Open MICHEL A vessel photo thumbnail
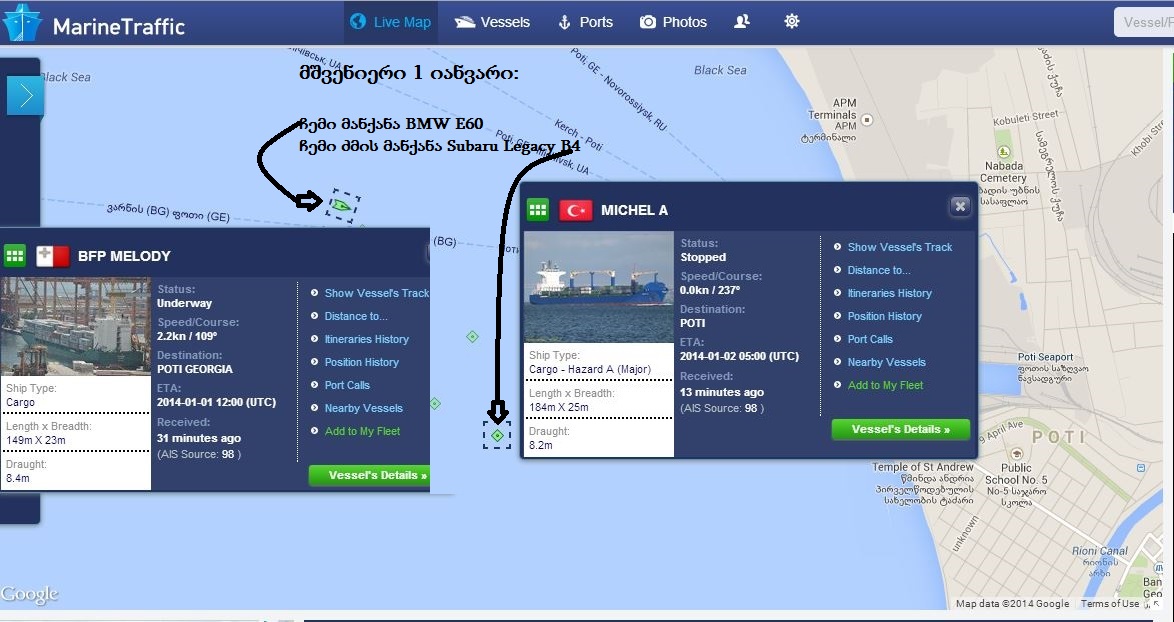The image size is (1174, 622). 599,287
